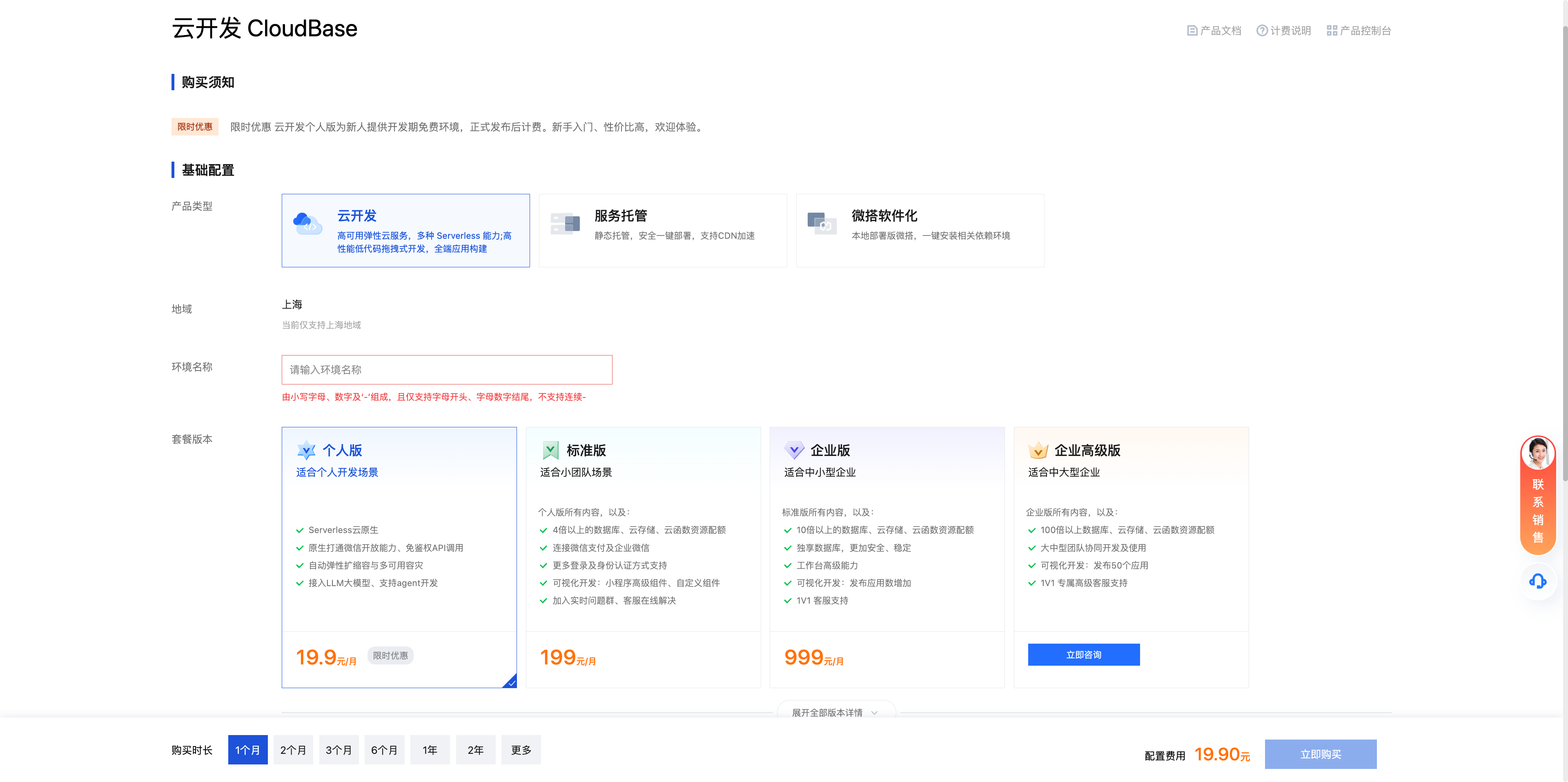The width and height of the screenshot is (1568, 782).
Task: Select 2个月 purchase duration
Action: point(294,750)
